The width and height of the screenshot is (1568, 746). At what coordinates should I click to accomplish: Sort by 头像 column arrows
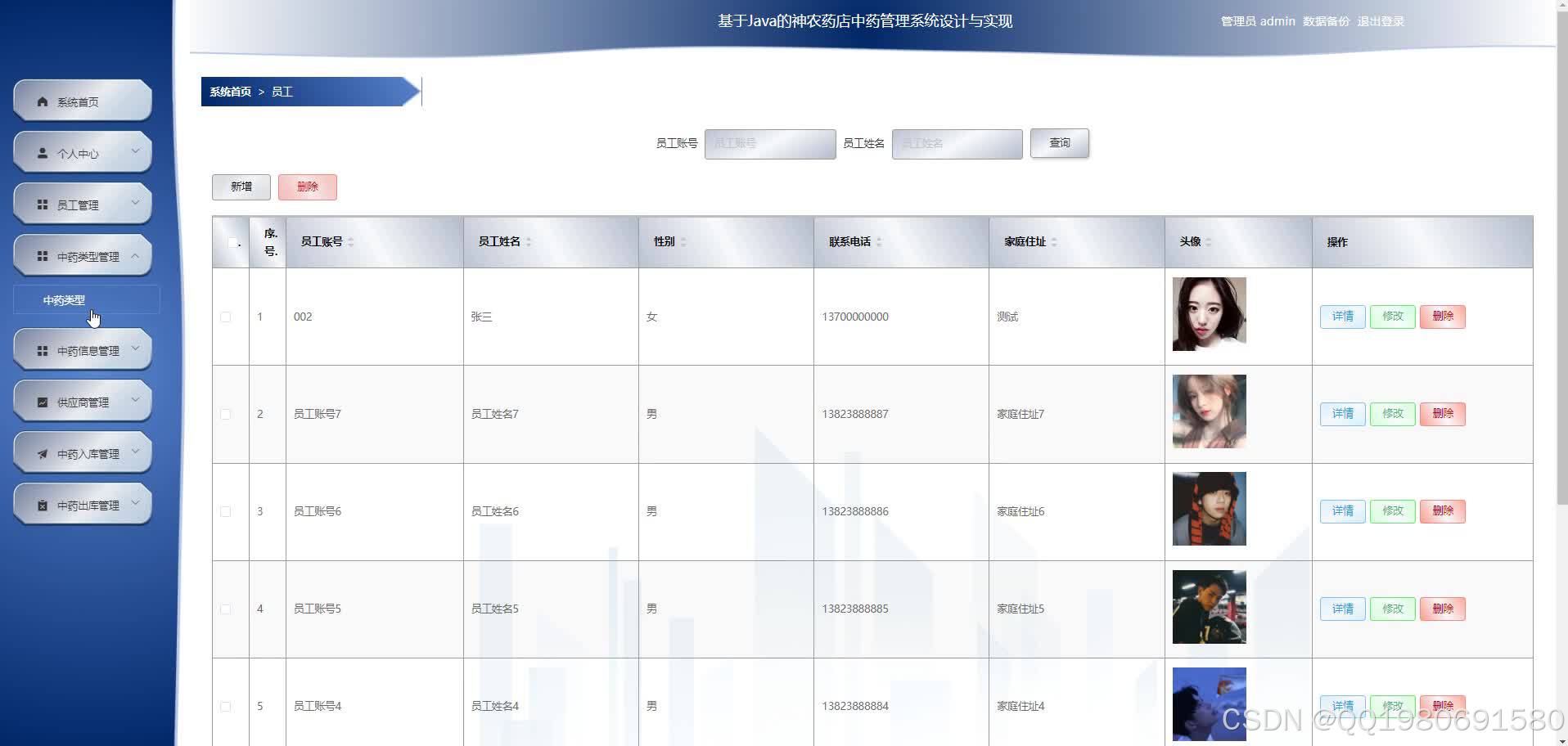(x=1209, y=242)
